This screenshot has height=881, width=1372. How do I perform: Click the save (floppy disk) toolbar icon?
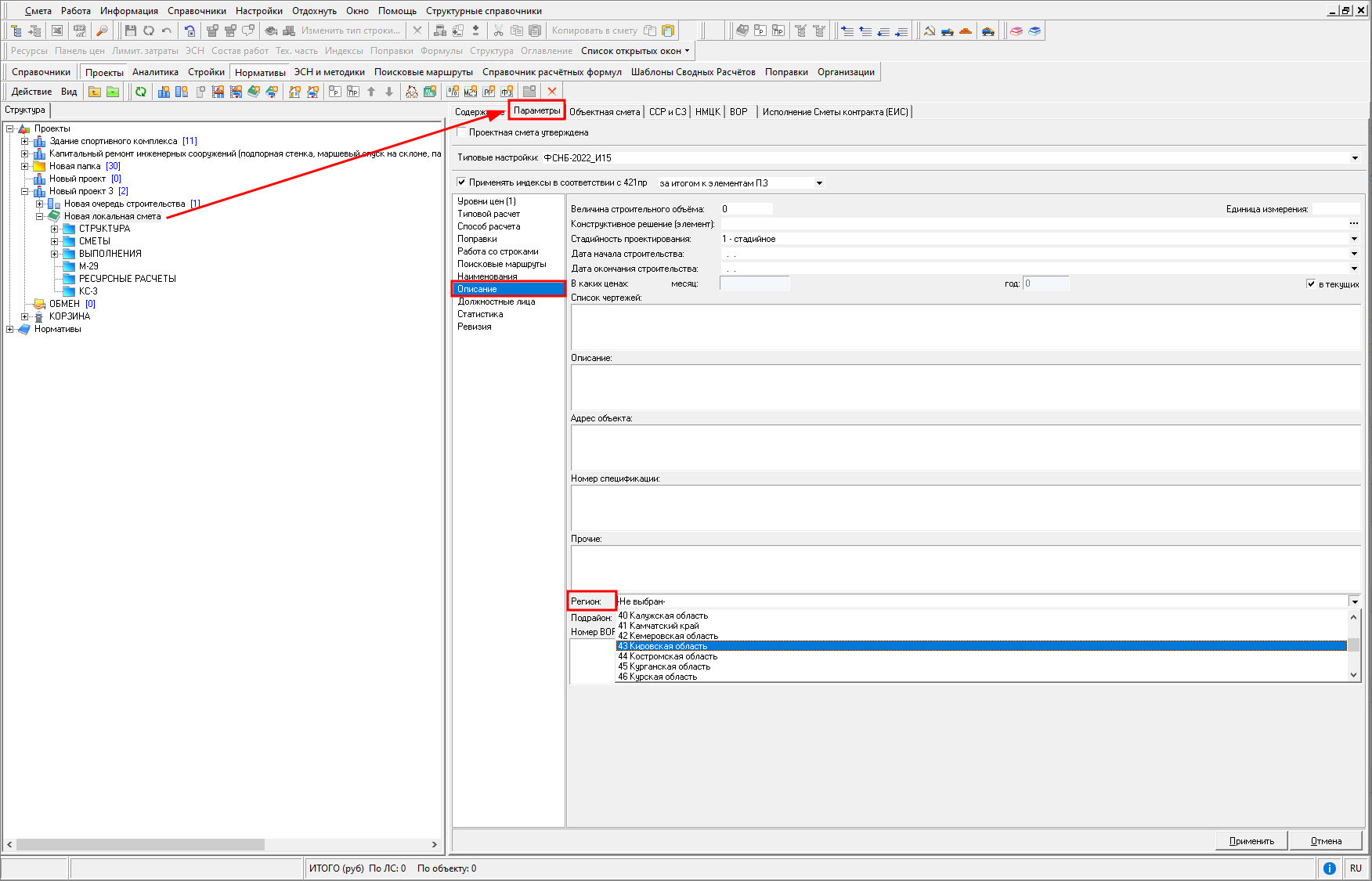(x=130, y=31)
